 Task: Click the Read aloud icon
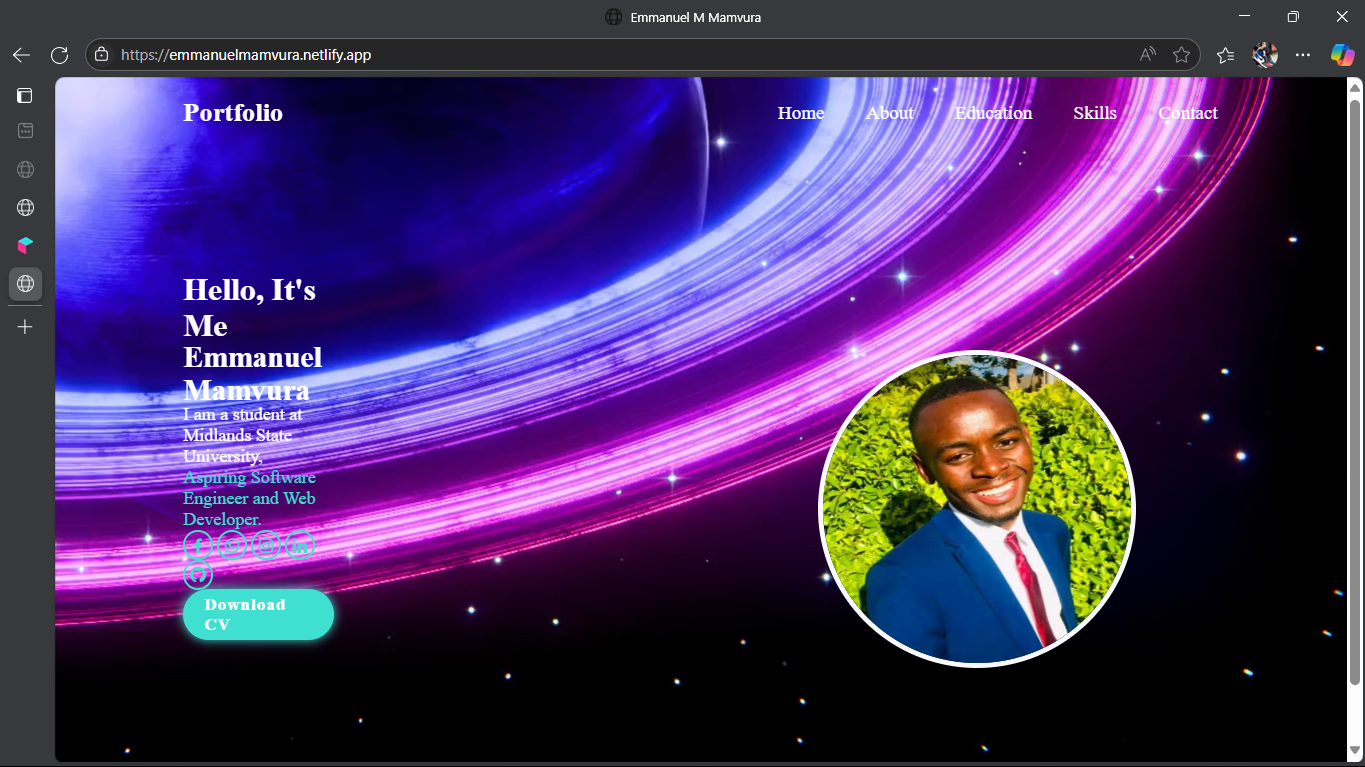(1148, 55)
